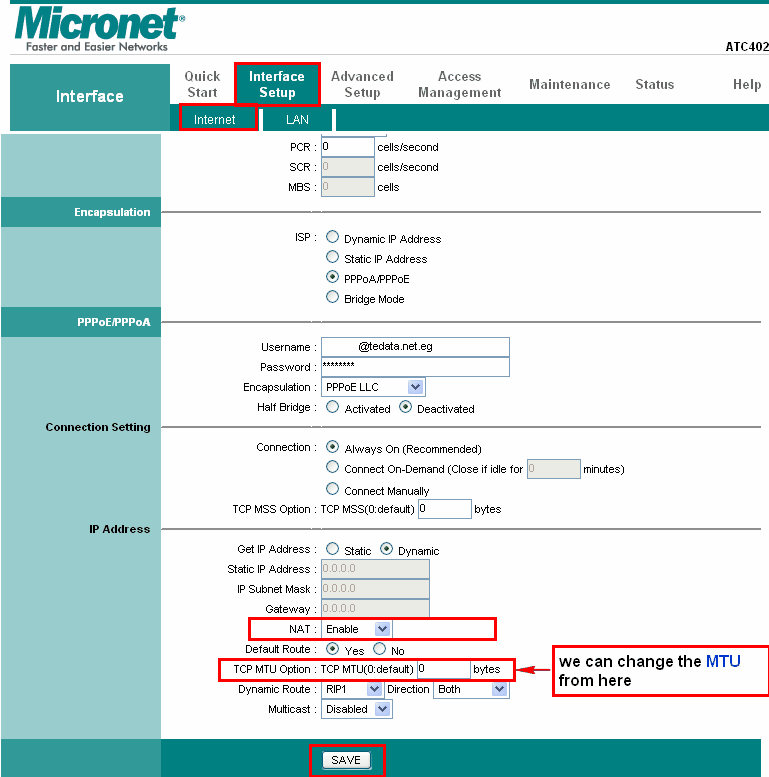Click the IP Address section label
This screenshot has height=777, width=769.
point(119,529)
